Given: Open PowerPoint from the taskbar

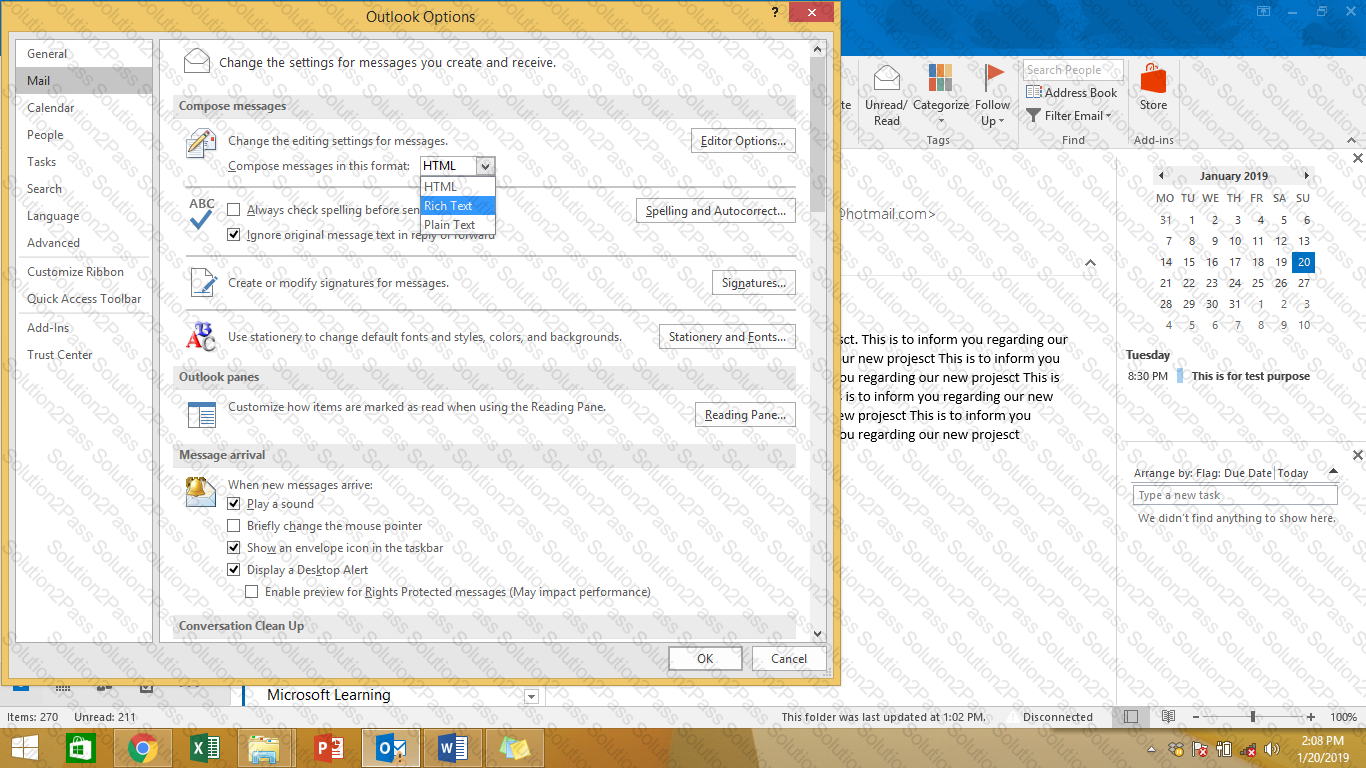Looking at the screenshot, I should [x=327, y=748].
